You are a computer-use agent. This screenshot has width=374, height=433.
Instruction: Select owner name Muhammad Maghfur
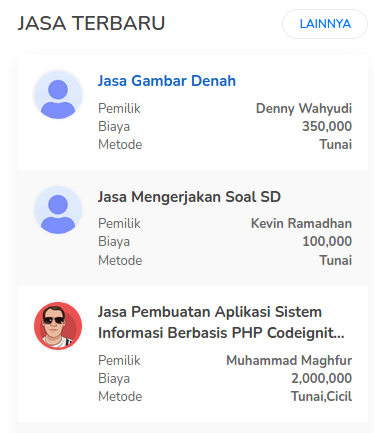pos(289,361)
